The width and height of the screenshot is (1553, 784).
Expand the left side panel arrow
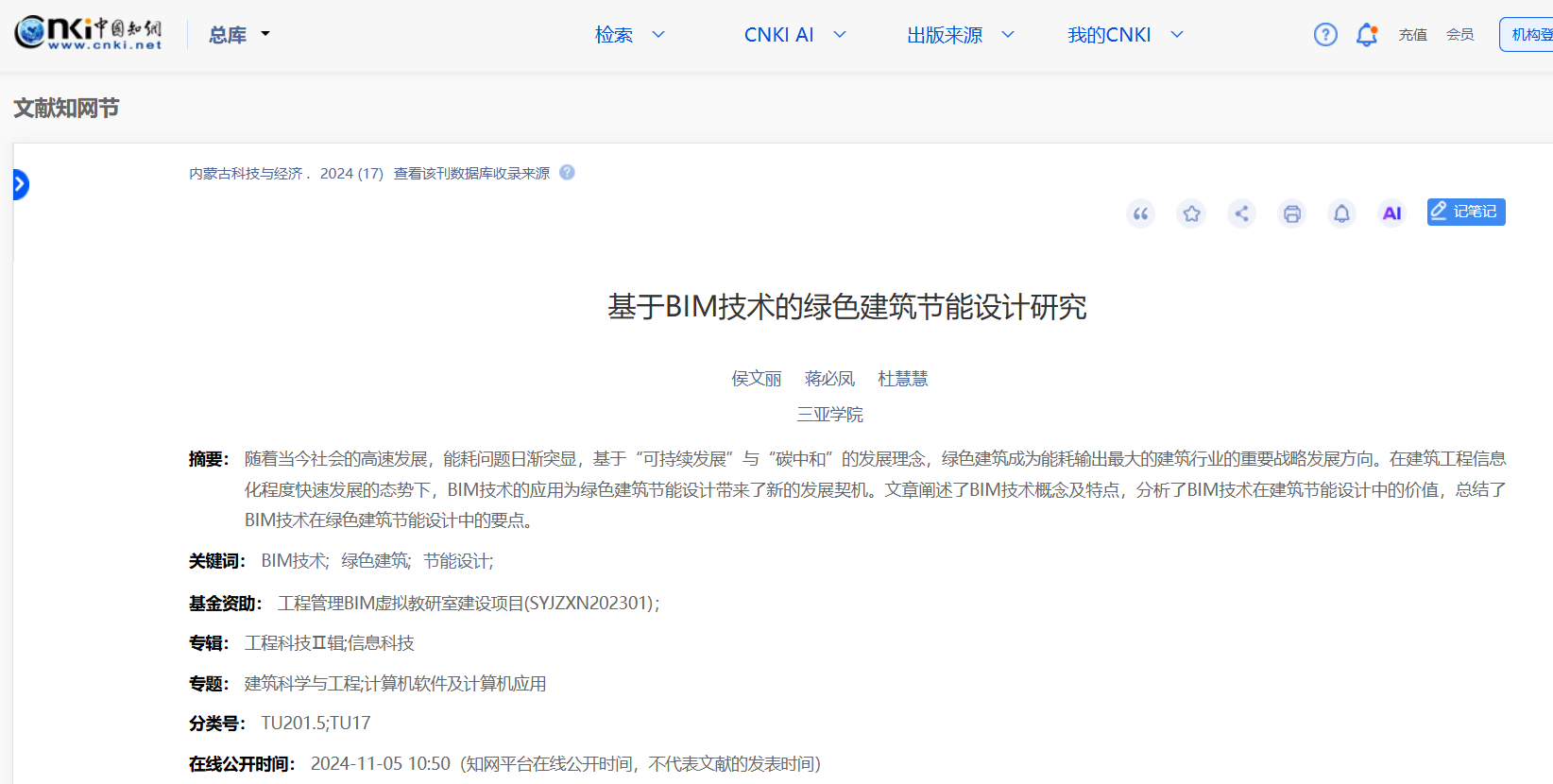pyautogui.click(x=20, y=184)
